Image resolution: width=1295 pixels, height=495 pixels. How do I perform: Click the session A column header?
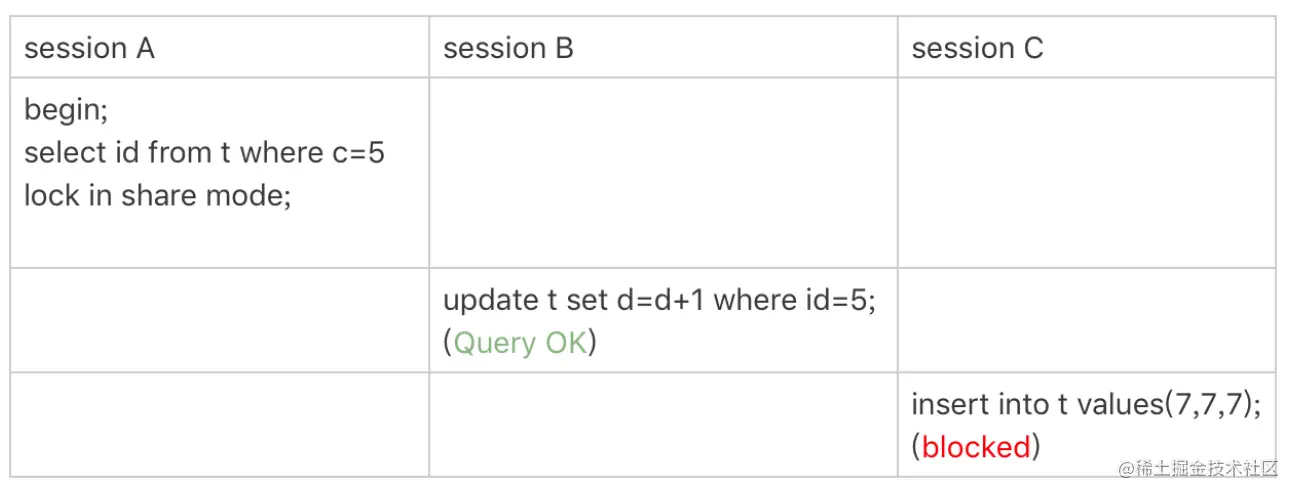[x=89, y=48]
